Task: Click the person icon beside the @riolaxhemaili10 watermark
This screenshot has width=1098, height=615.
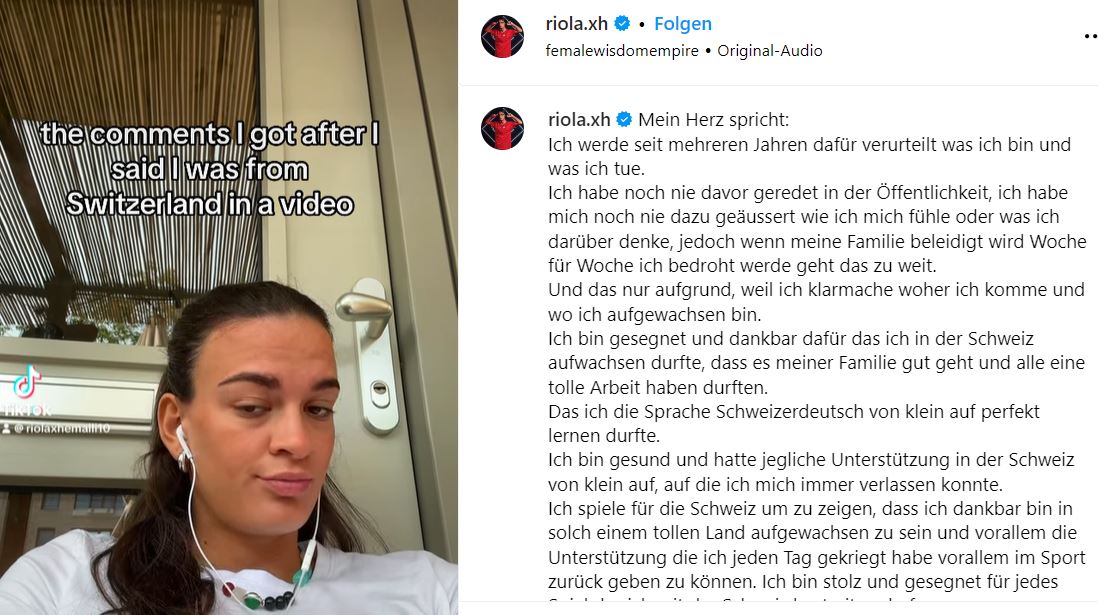Action: [x=6, y=428]
